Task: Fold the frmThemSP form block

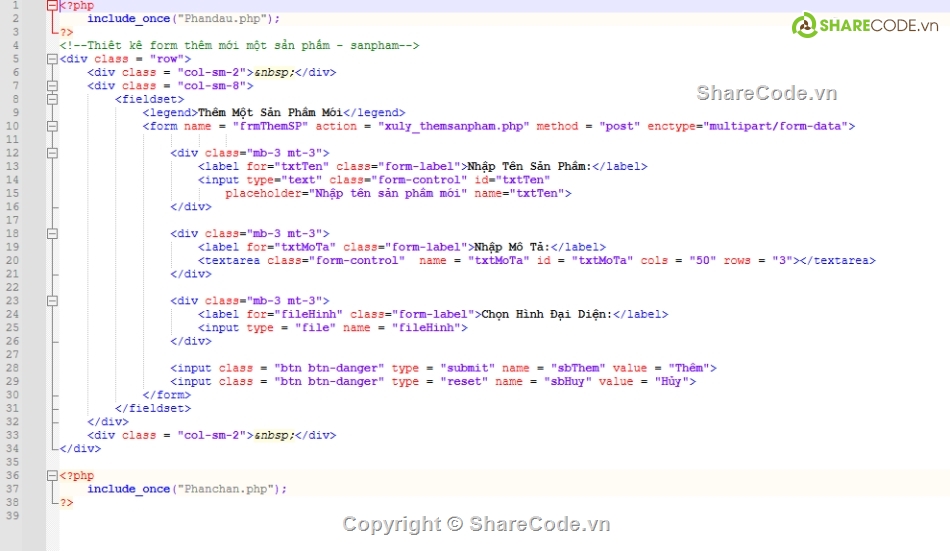Action: coord(52,126)
